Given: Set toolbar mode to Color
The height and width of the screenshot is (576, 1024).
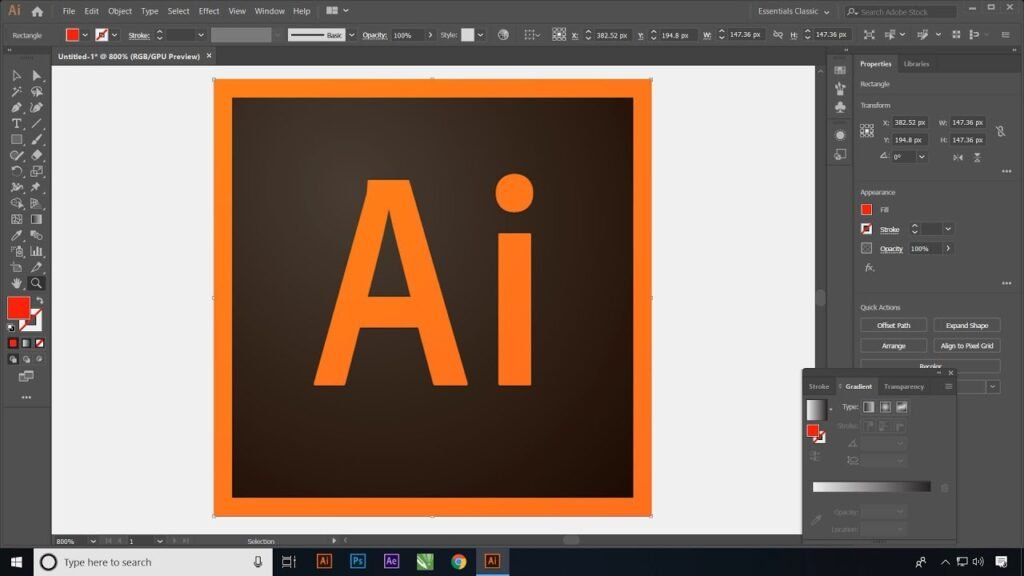Looking at the screenshot, I should (13, 343).
